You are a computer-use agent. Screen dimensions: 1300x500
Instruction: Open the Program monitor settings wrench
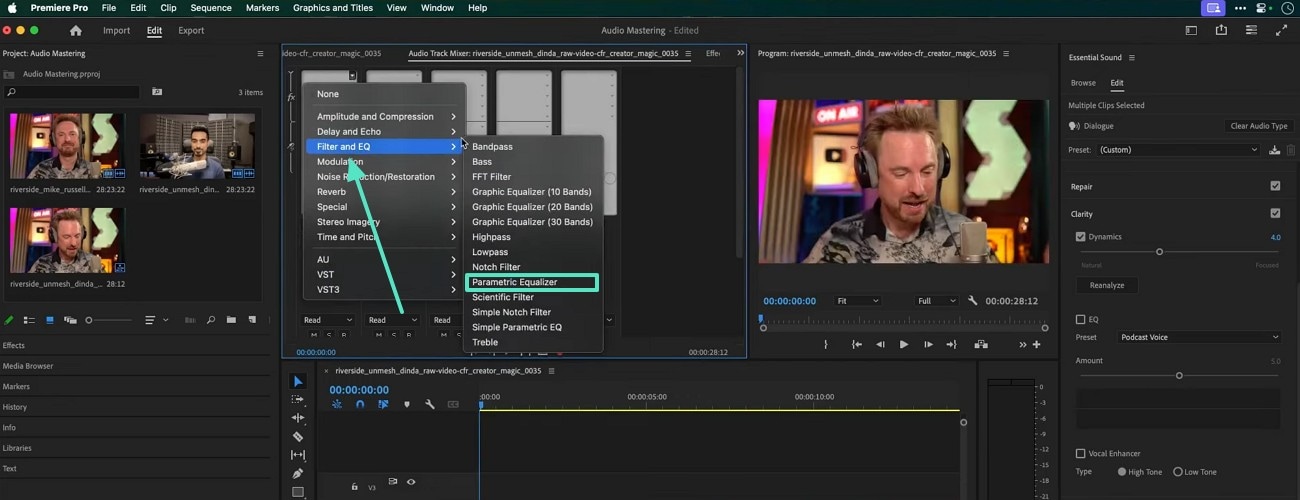click(x=973, y=301)
